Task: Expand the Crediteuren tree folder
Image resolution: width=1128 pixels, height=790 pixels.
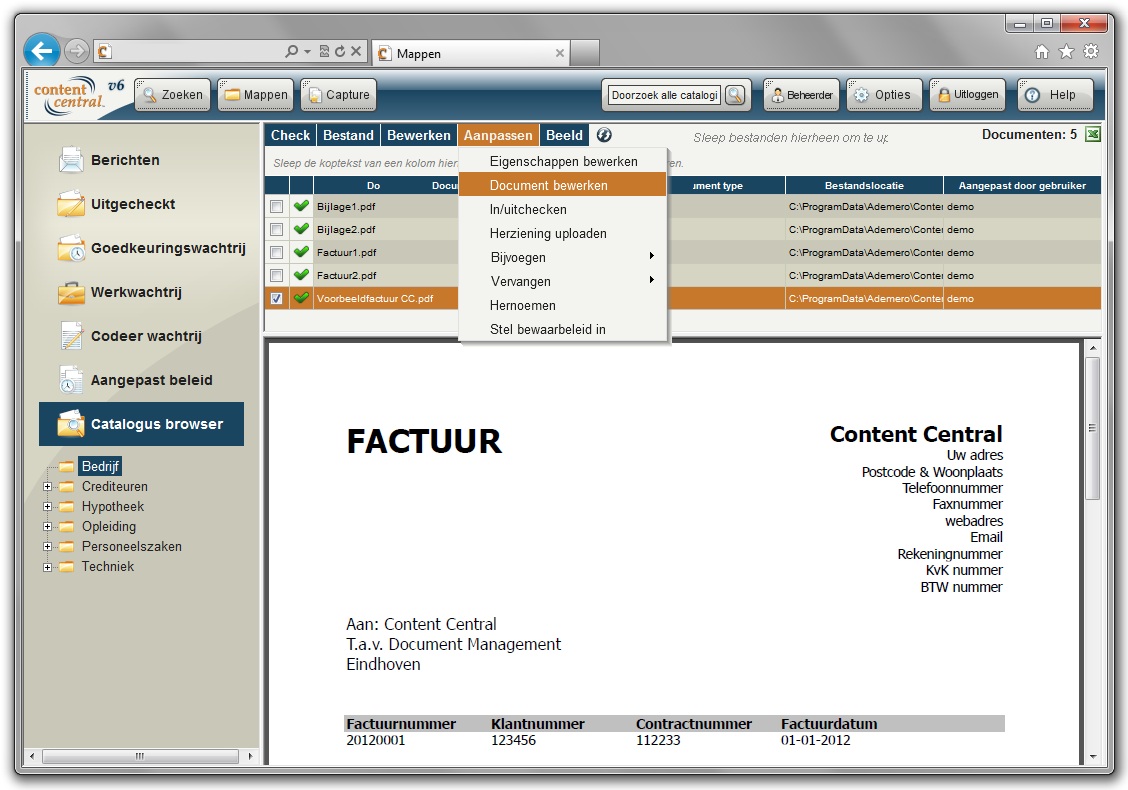Action: pyautogui.click(x=47, y=487)
